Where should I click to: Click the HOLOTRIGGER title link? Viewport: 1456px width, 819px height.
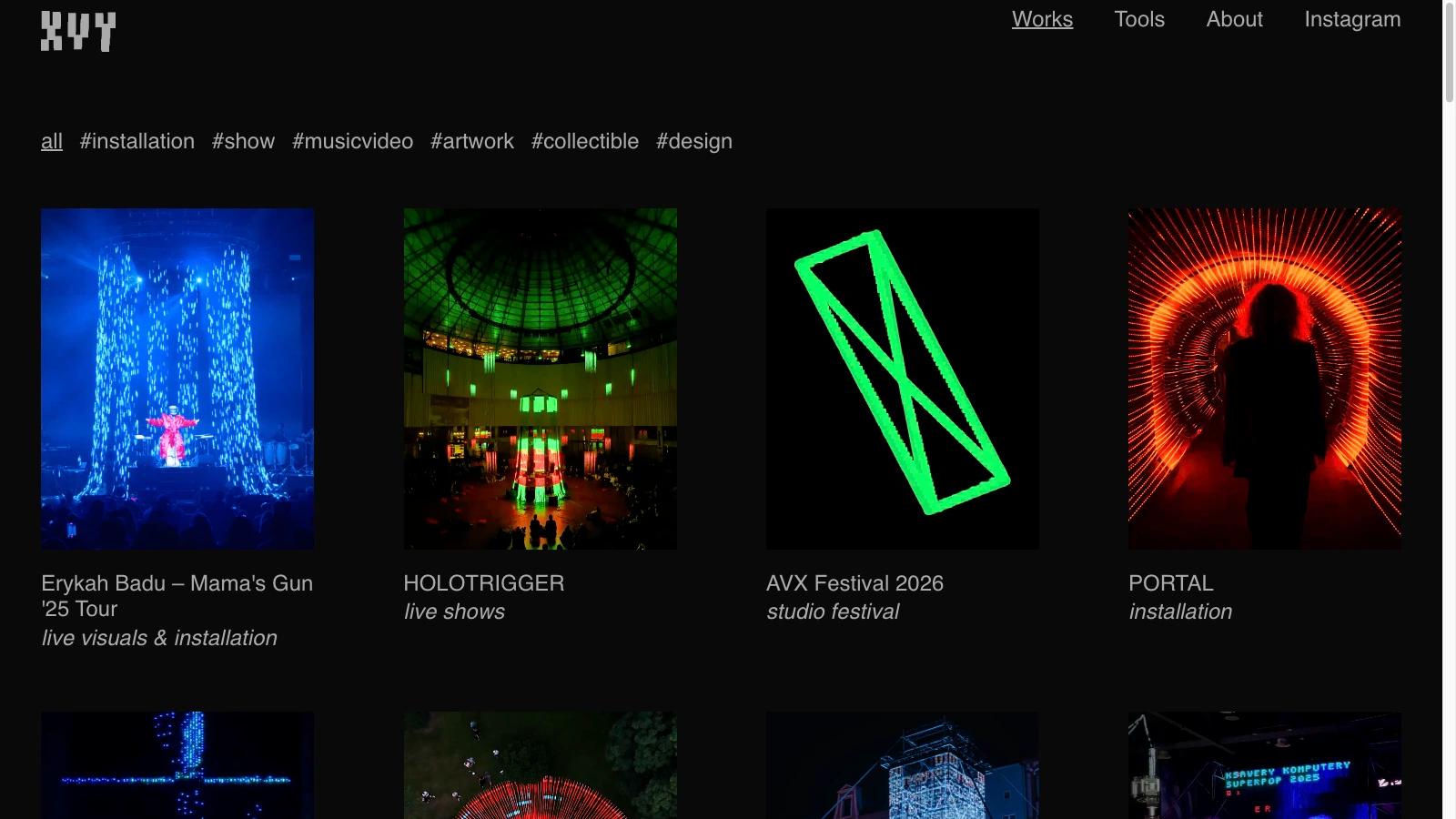(x=484, y=583)
